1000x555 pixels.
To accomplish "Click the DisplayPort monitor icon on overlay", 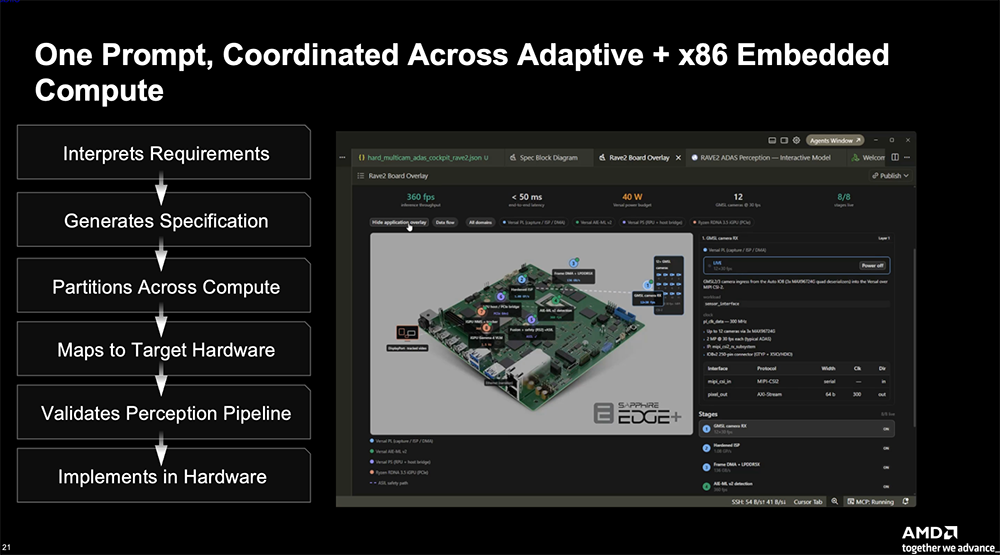I will pos(407,333).
